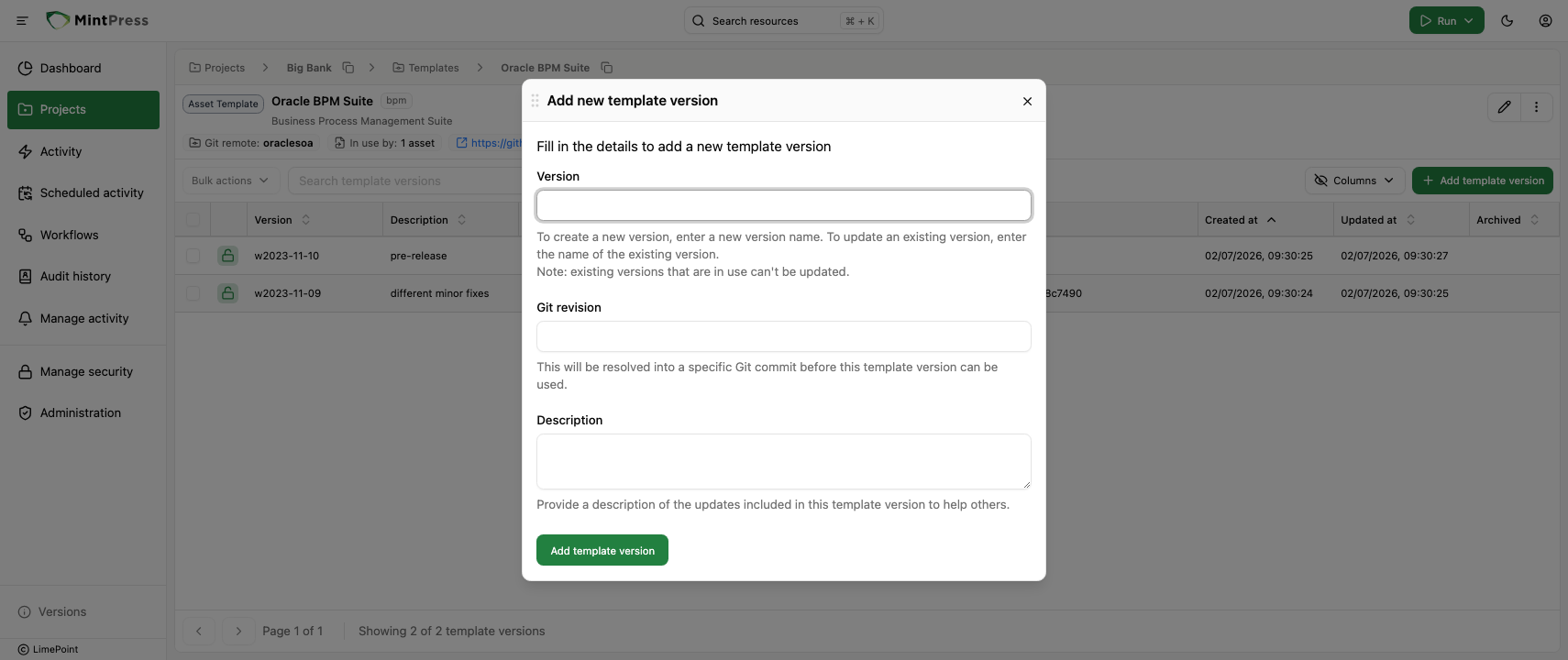Viewport: 1568px width, 660px height.
Task: Open Manage activity in the sidebar
Action: 83,318
